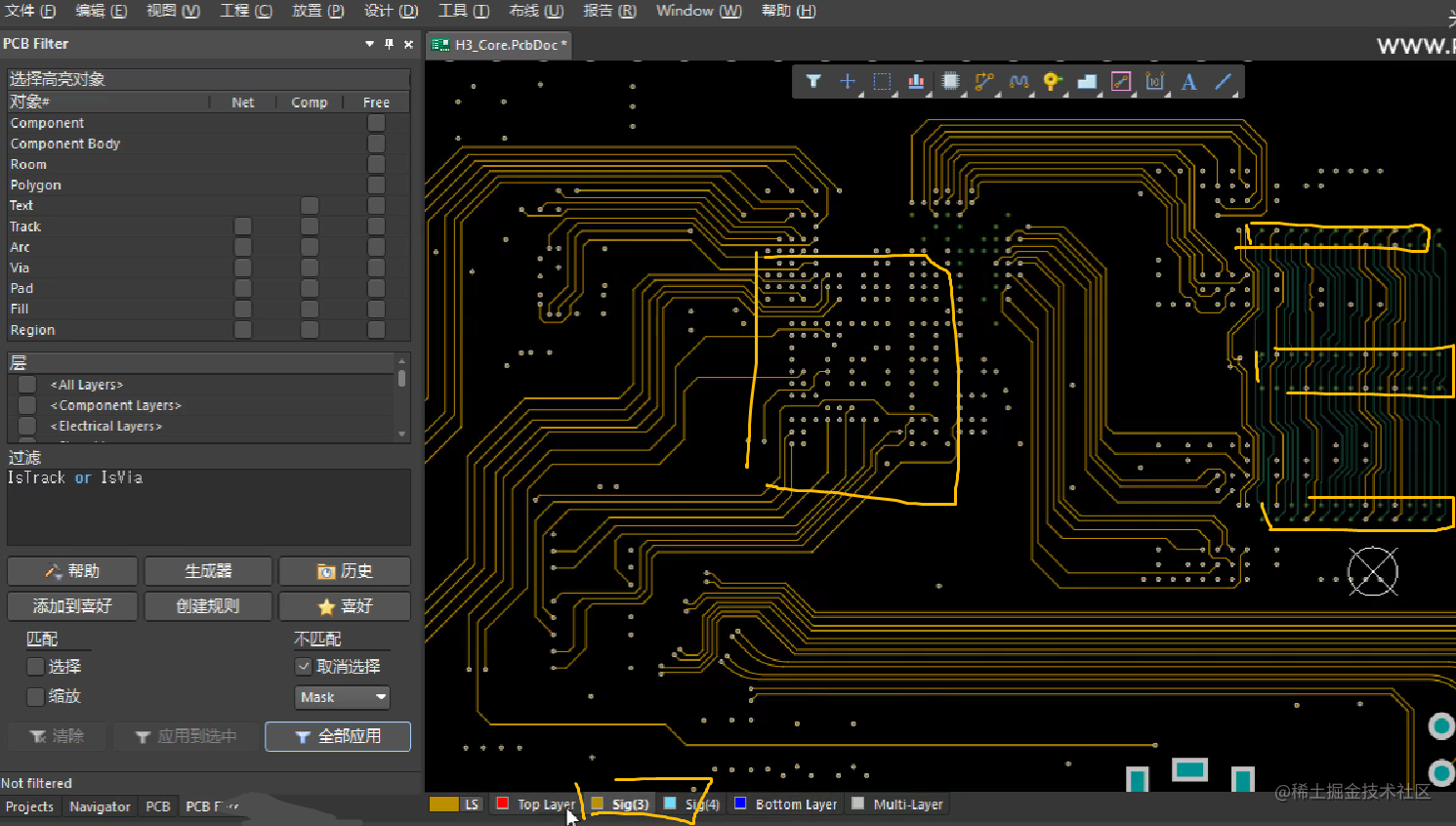Screen dimensions: 1456x826
Task: Select the highlighted place line tool
Action: (x=1121, y=81)
